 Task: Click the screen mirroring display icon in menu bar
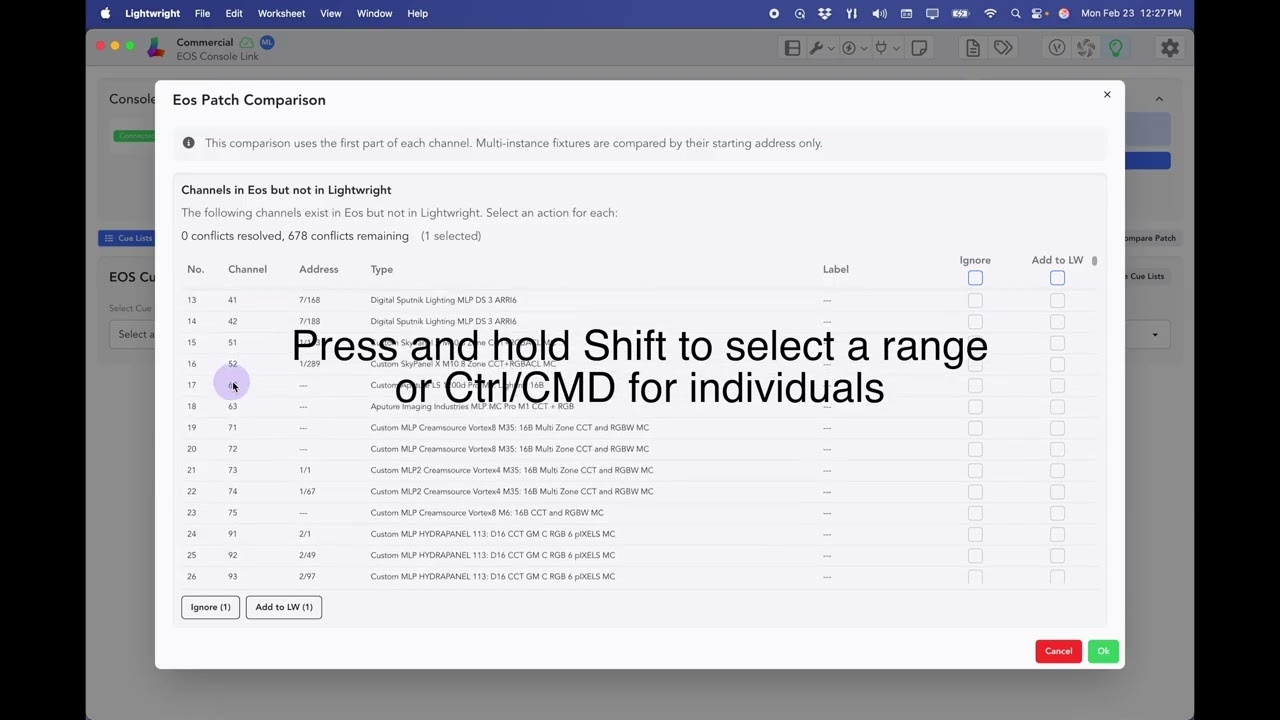tap(933, 13)
